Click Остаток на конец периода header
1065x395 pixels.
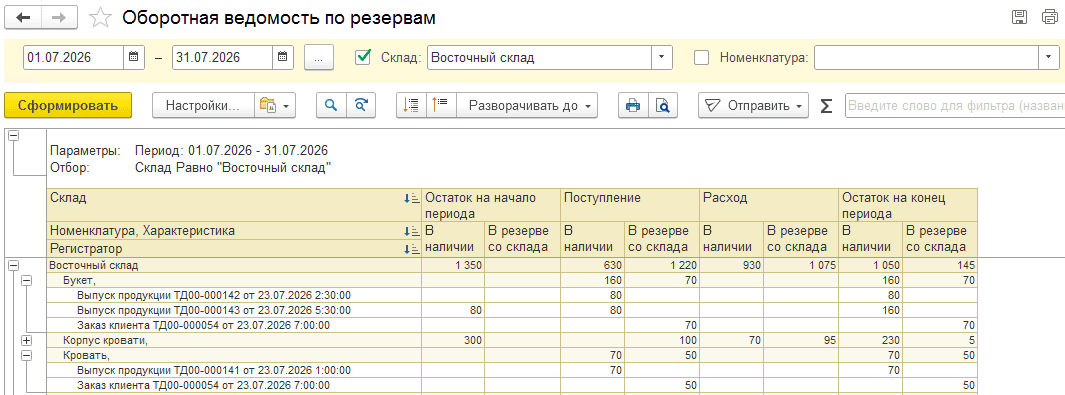pos(908,205)
